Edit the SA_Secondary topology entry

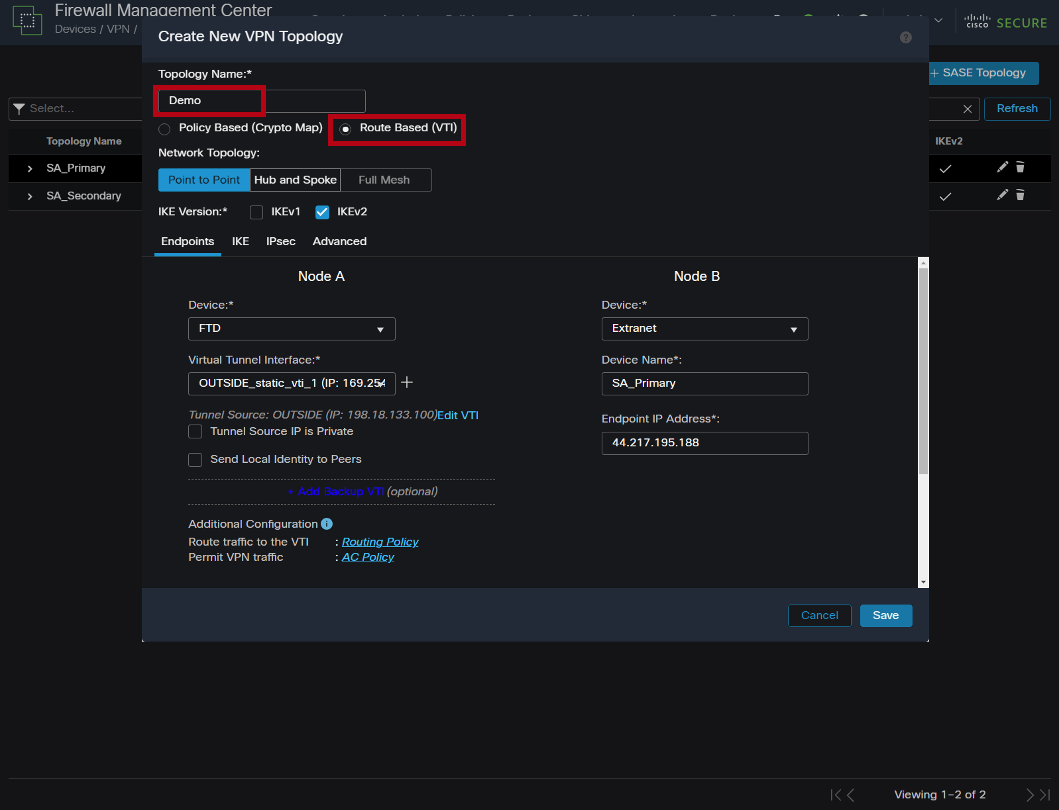pos(1003,196)
